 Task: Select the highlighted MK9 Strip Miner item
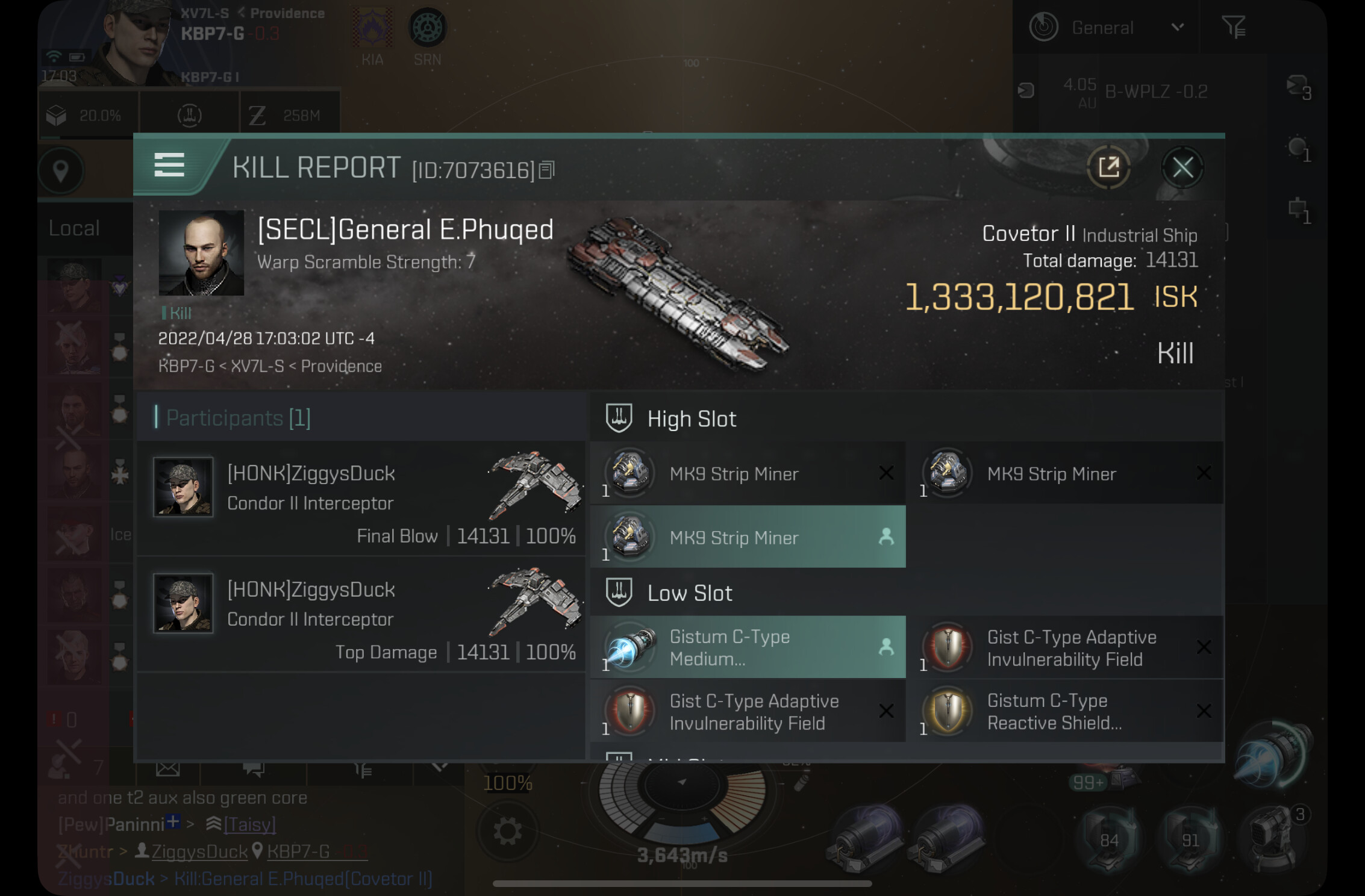pos(748,537)
